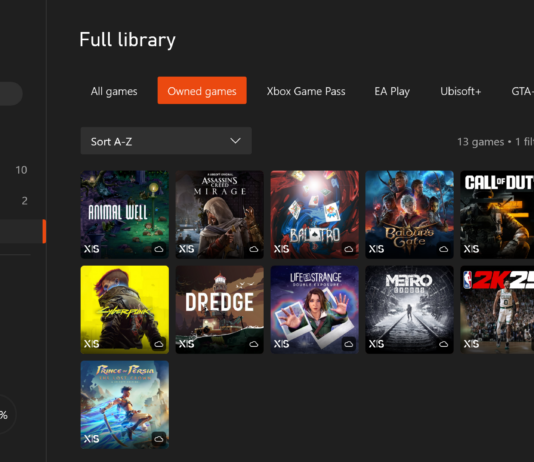Select the Balatro game tile
This screenshot has width=534, height=462.
[315, 214]
